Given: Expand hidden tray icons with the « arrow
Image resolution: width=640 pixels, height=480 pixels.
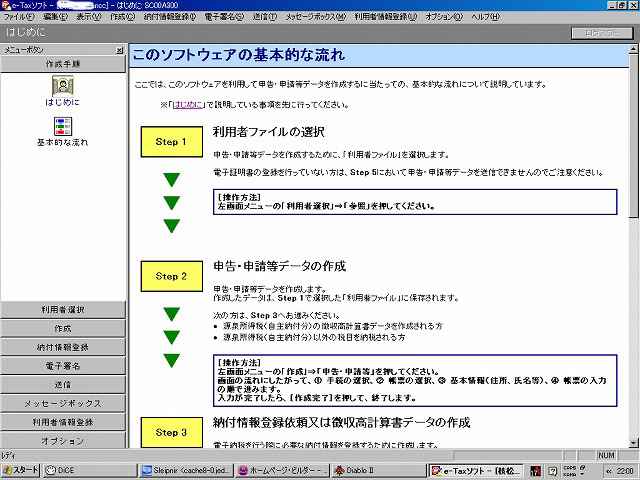Looking at the screenshot, I should pyautogui.click(x=609, y=471).
